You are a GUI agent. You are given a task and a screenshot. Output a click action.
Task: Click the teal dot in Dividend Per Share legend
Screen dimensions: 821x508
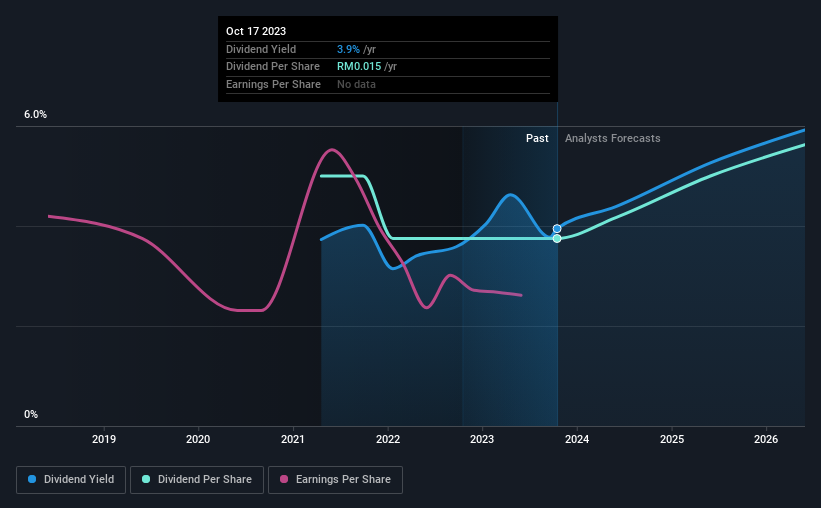point(146,479)
